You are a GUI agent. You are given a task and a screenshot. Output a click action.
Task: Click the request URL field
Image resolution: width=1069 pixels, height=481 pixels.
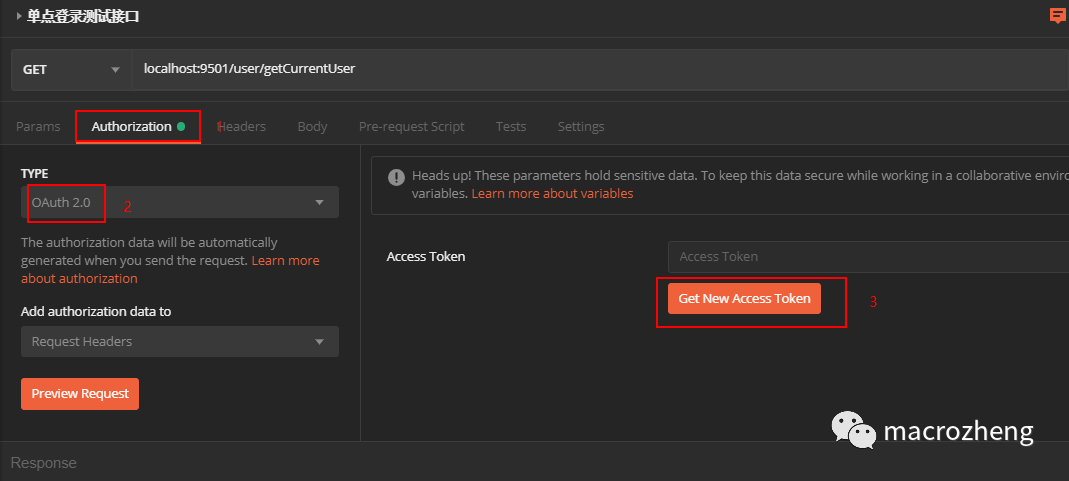600,69
